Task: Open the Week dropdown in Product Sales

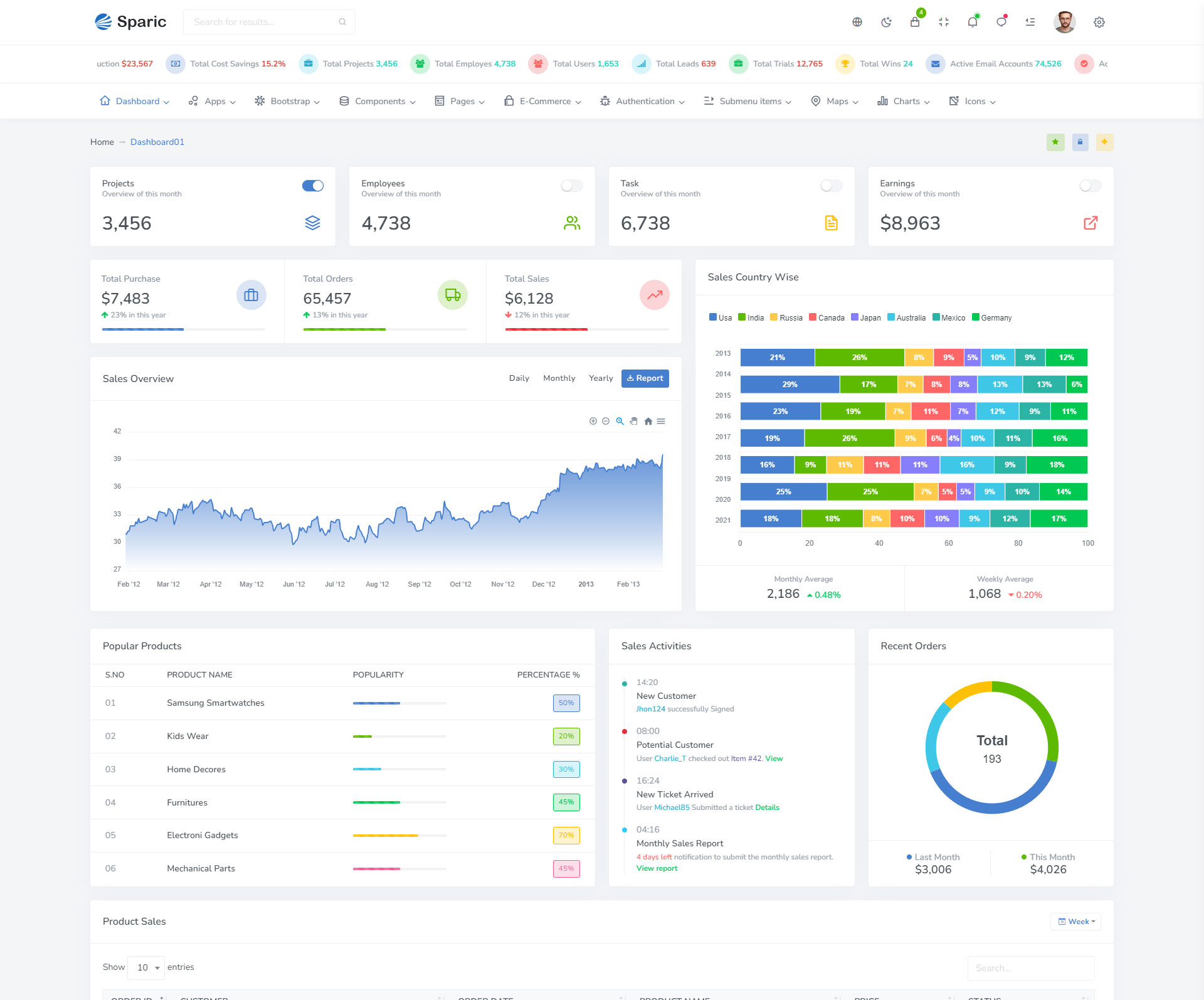Action: [x=1076, y=922]
